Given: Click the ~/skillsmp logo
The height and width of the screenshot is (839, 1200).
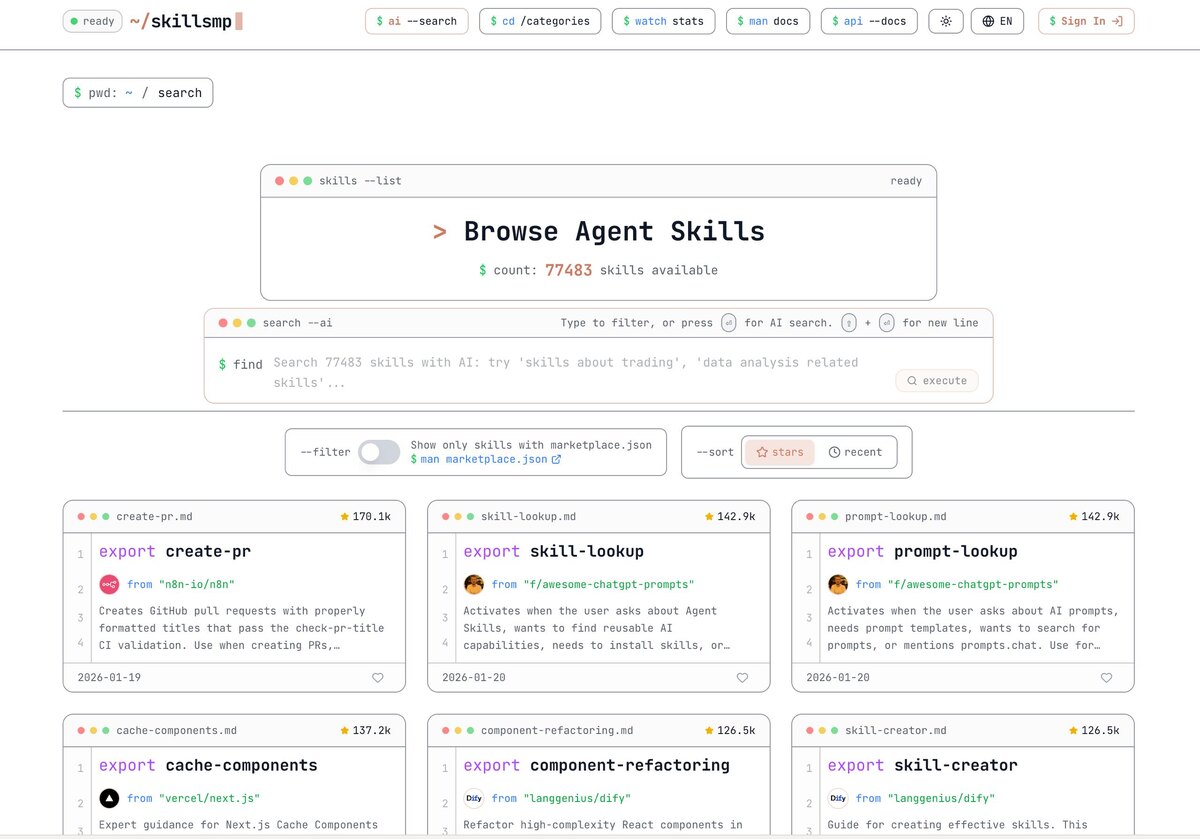Looking at the screenshot, I should (186, 21).
